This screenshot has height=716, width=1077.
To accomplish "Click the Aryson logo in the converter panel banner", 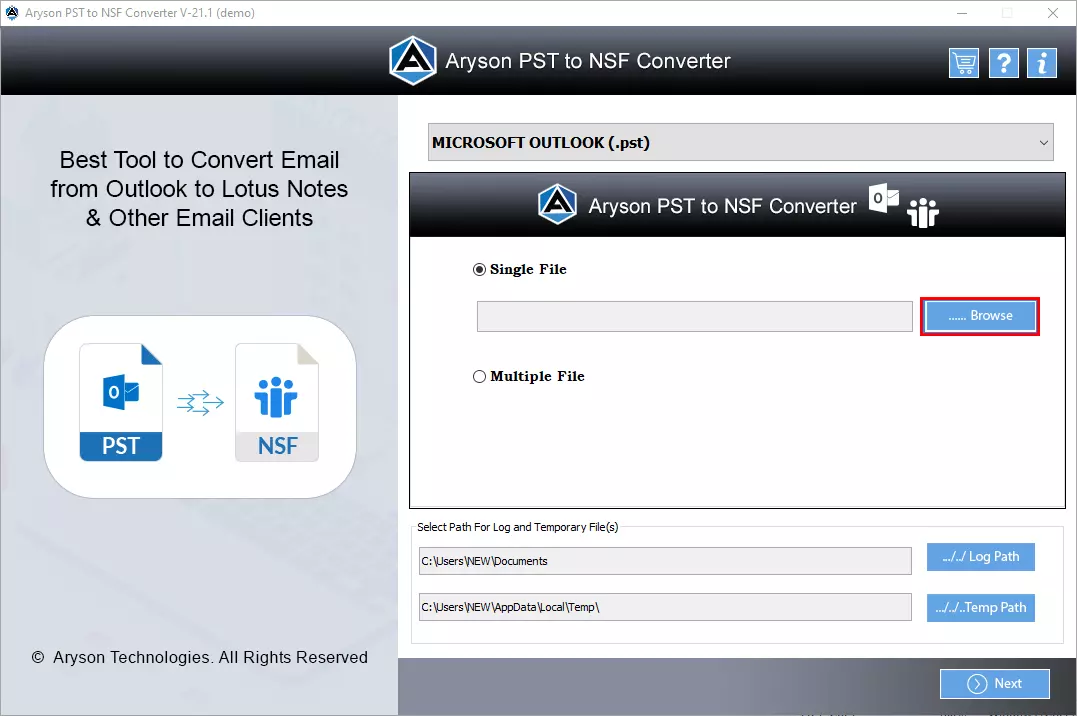I will 557,204.
